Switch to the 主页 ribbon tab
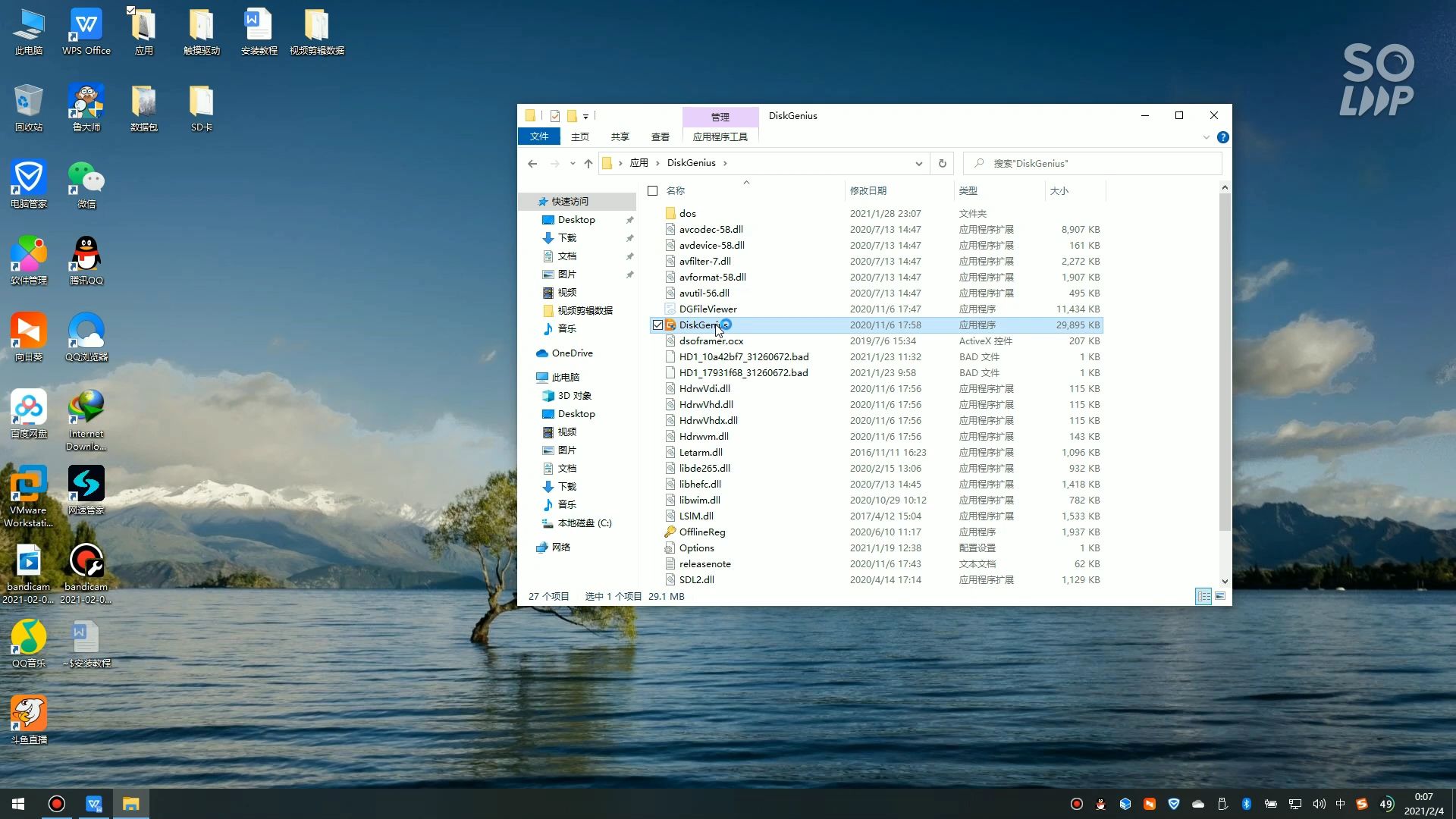Screen dimensions: 1456x819 pos(580,136)
